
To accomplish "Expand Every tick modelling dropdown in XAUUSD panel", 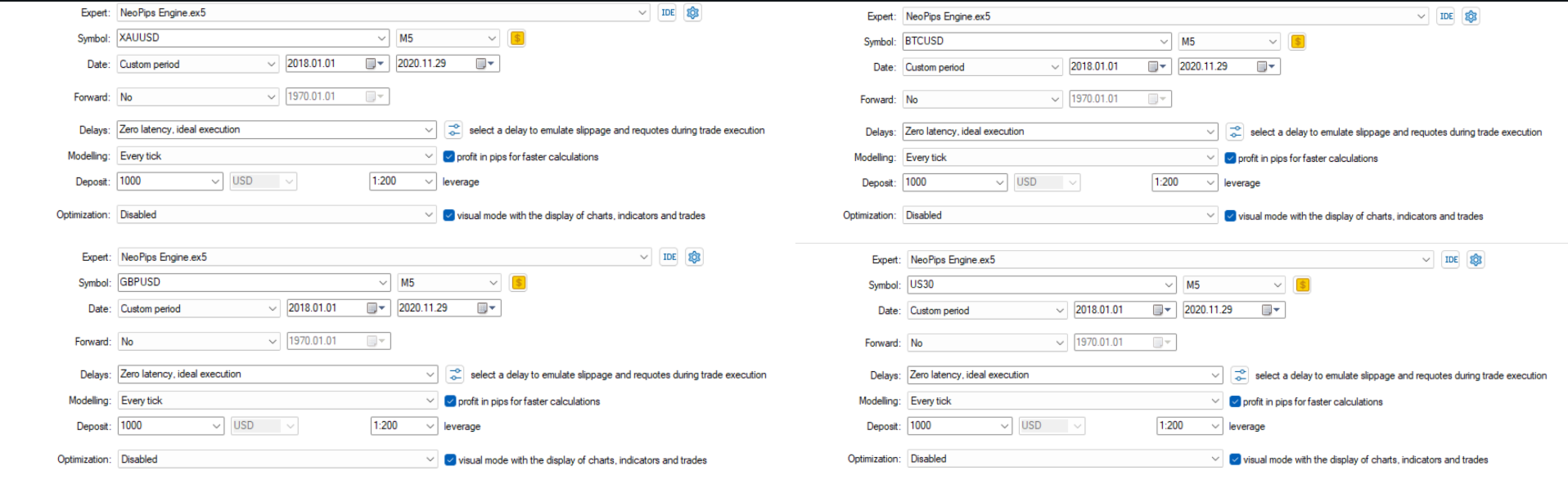I will (x=429, y=156).
